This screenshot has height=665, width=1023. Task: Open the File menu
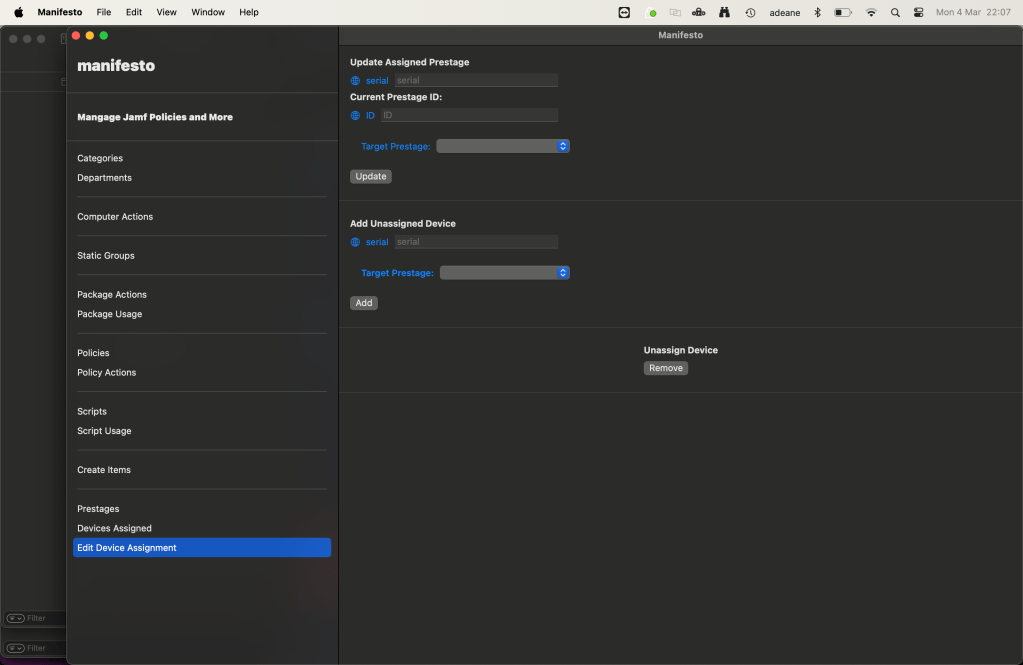104,12
